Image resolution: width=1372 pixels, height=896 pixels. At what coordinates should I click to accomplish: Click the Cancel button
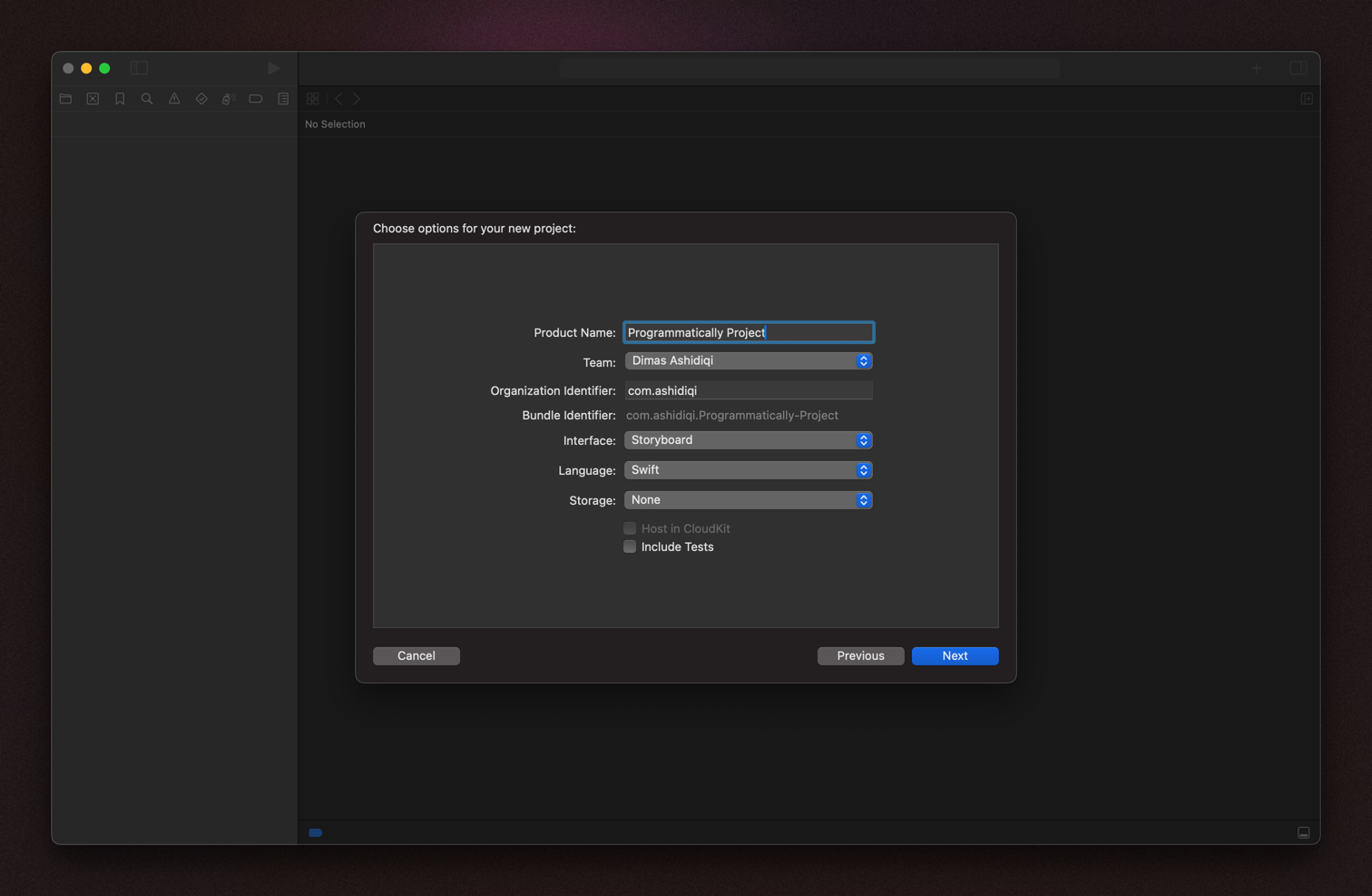tap(416, 655)
